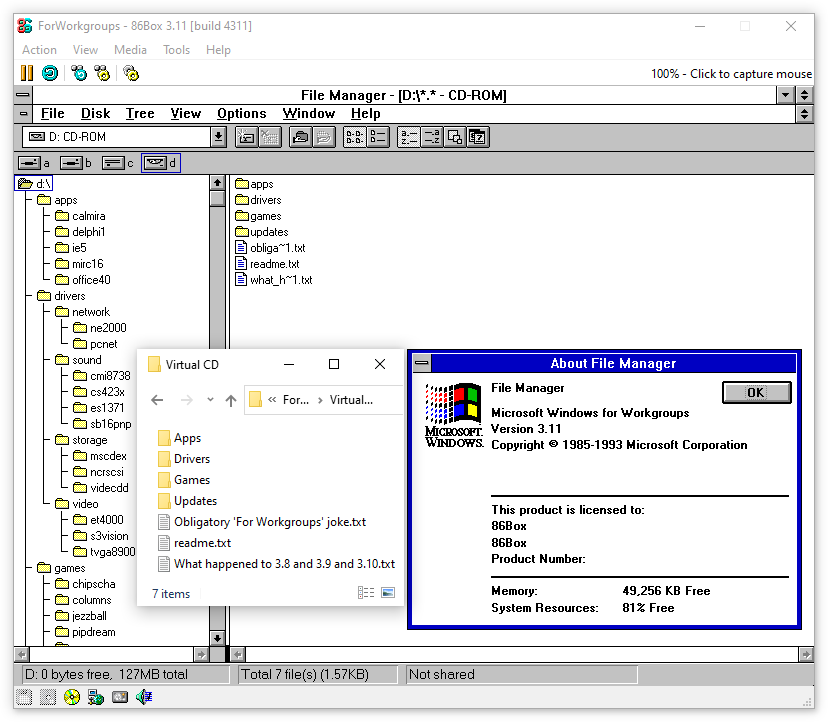Select what_h~1.txt in file list
The image size is (828, 722).
(274, 280)
